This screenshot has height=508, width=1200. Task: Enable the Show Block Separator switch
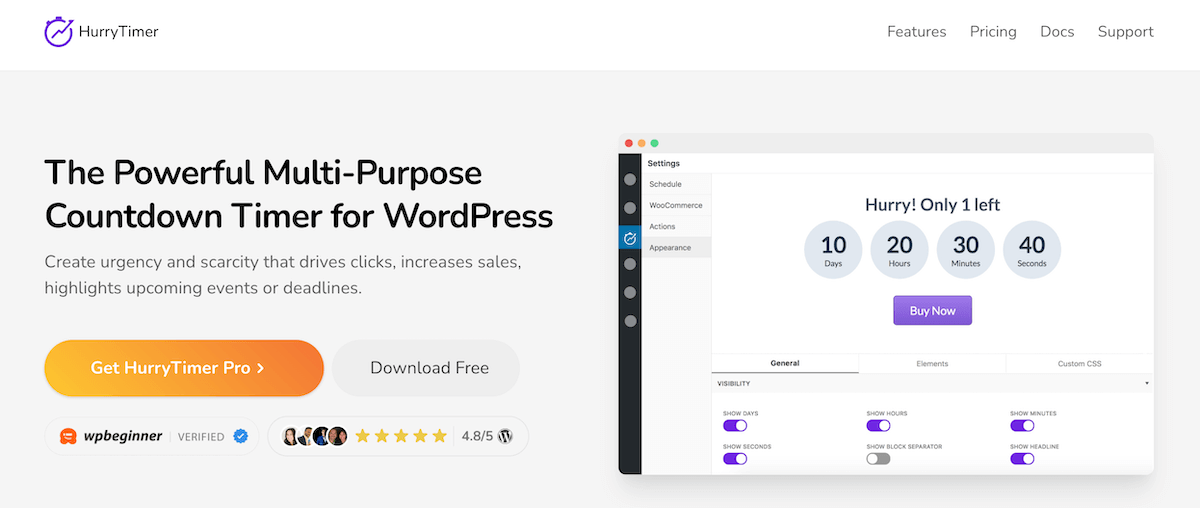click(x=878, y=459)
